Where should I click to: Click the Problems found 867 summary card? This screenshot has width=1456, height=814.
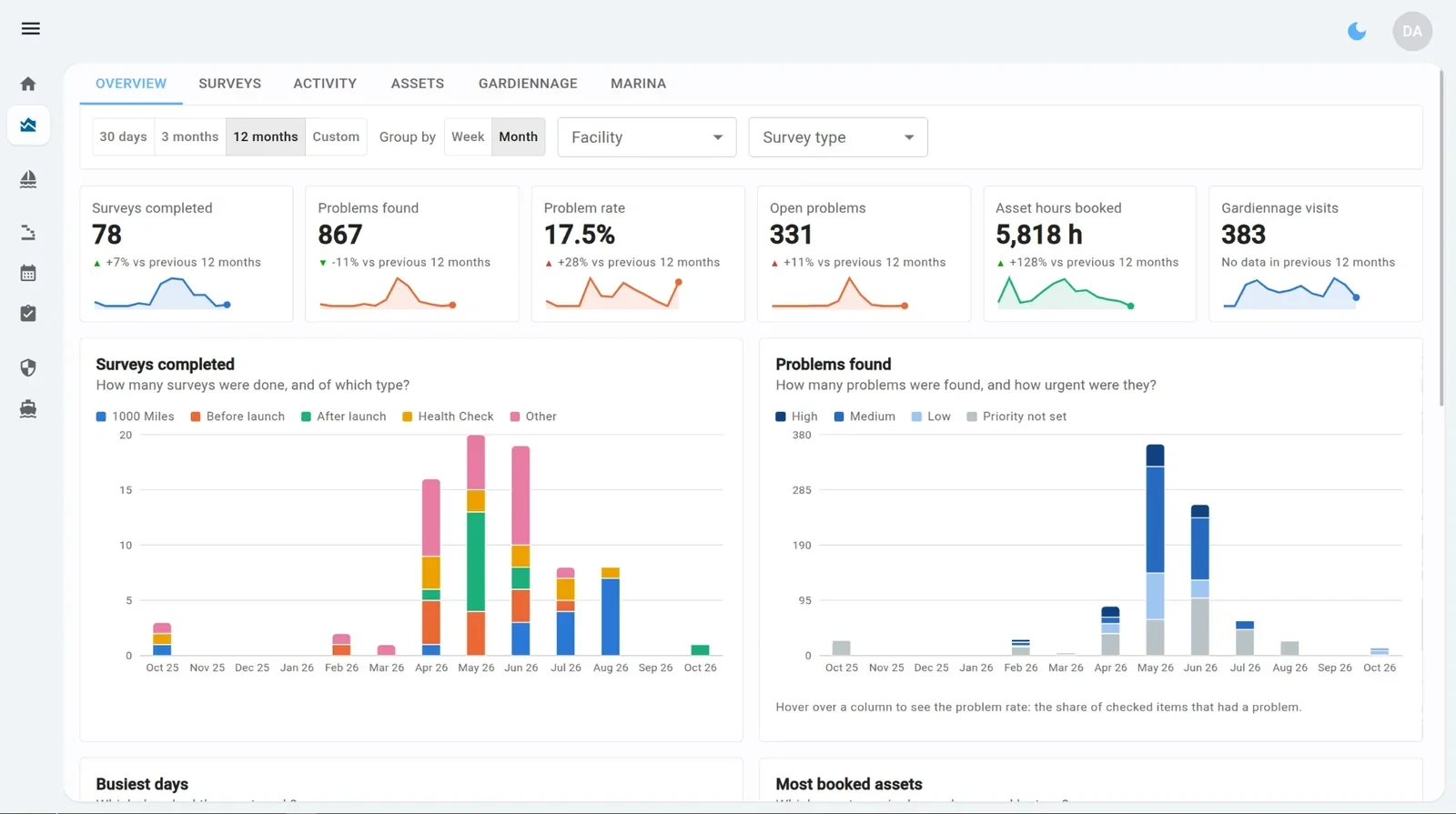coord(412,254)
